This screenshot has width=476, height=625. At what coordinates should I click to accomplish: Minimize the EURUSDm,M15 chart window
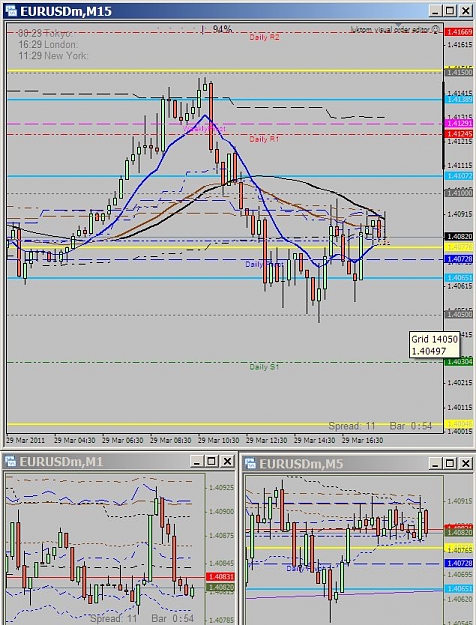tap(435, 11)
